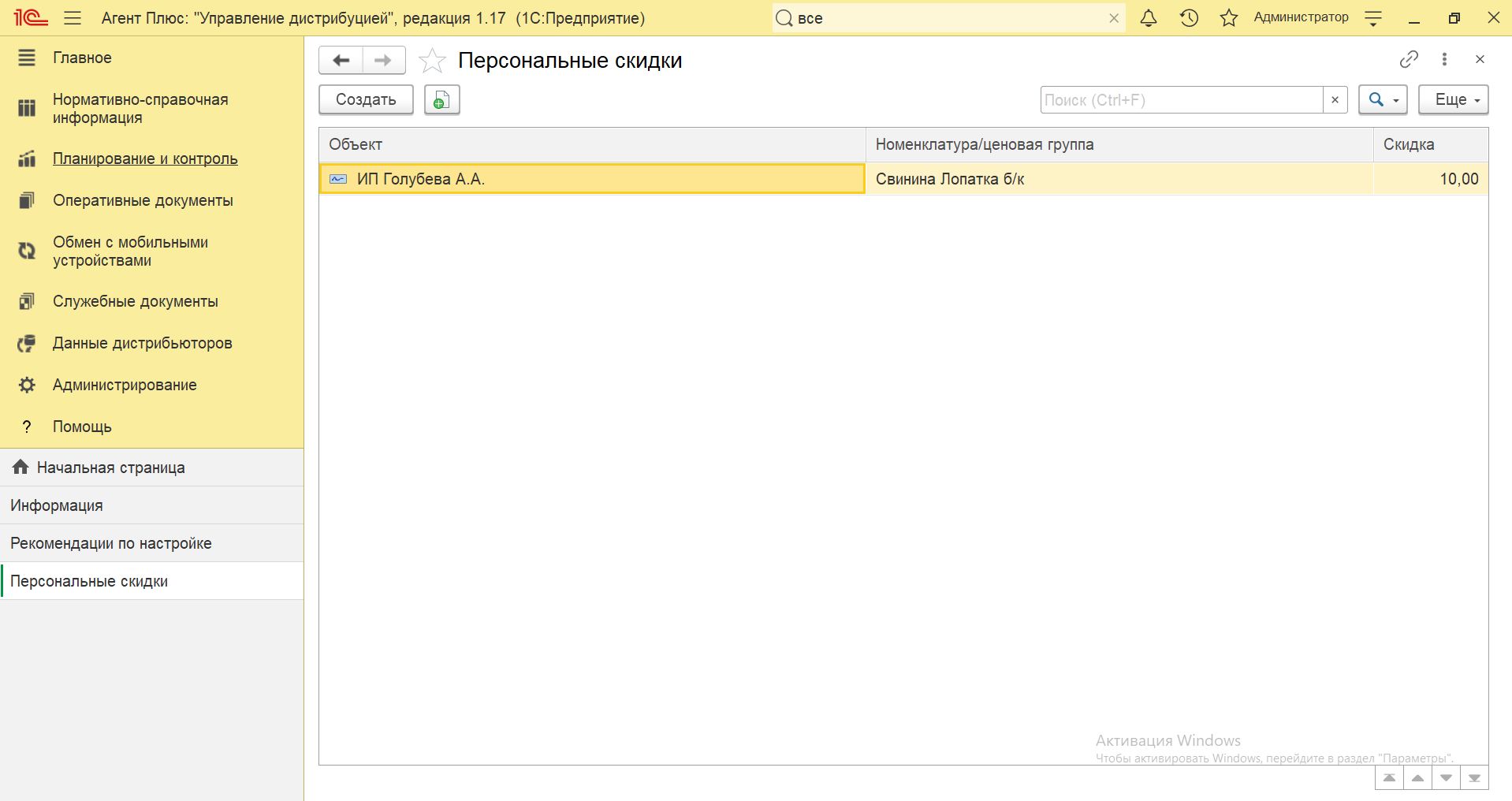Switch to Начальная страница tab
Screen dimensions: 1512x801
[110, 468]
